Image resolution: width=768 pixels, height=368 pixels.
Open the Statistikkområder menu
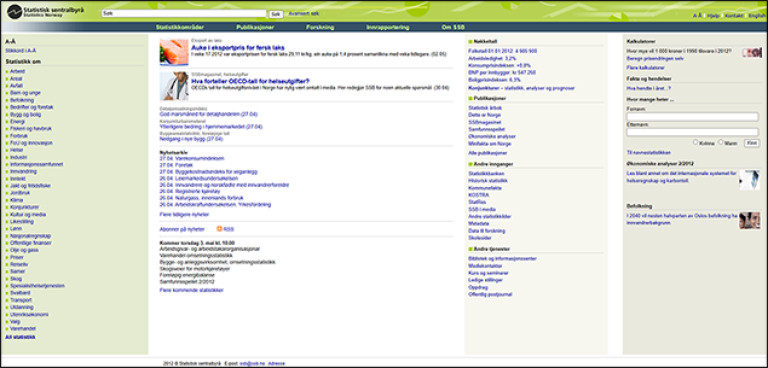[180, 27]
